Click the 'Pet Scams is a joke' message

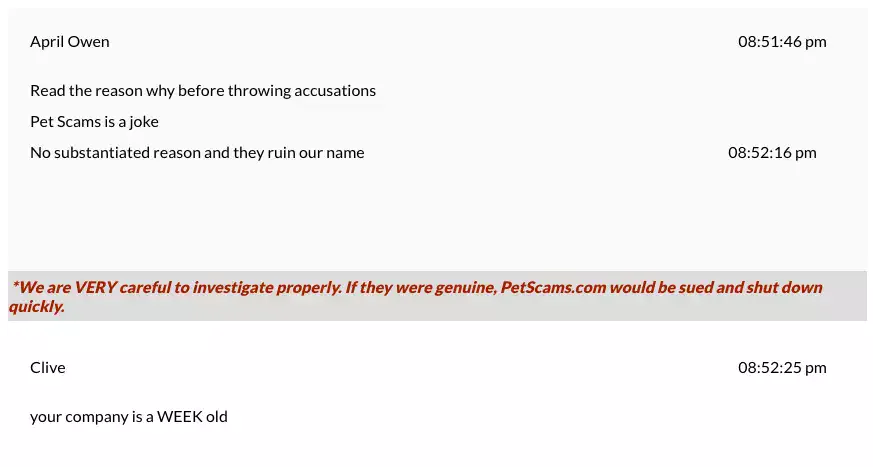[x=94, y=122]
